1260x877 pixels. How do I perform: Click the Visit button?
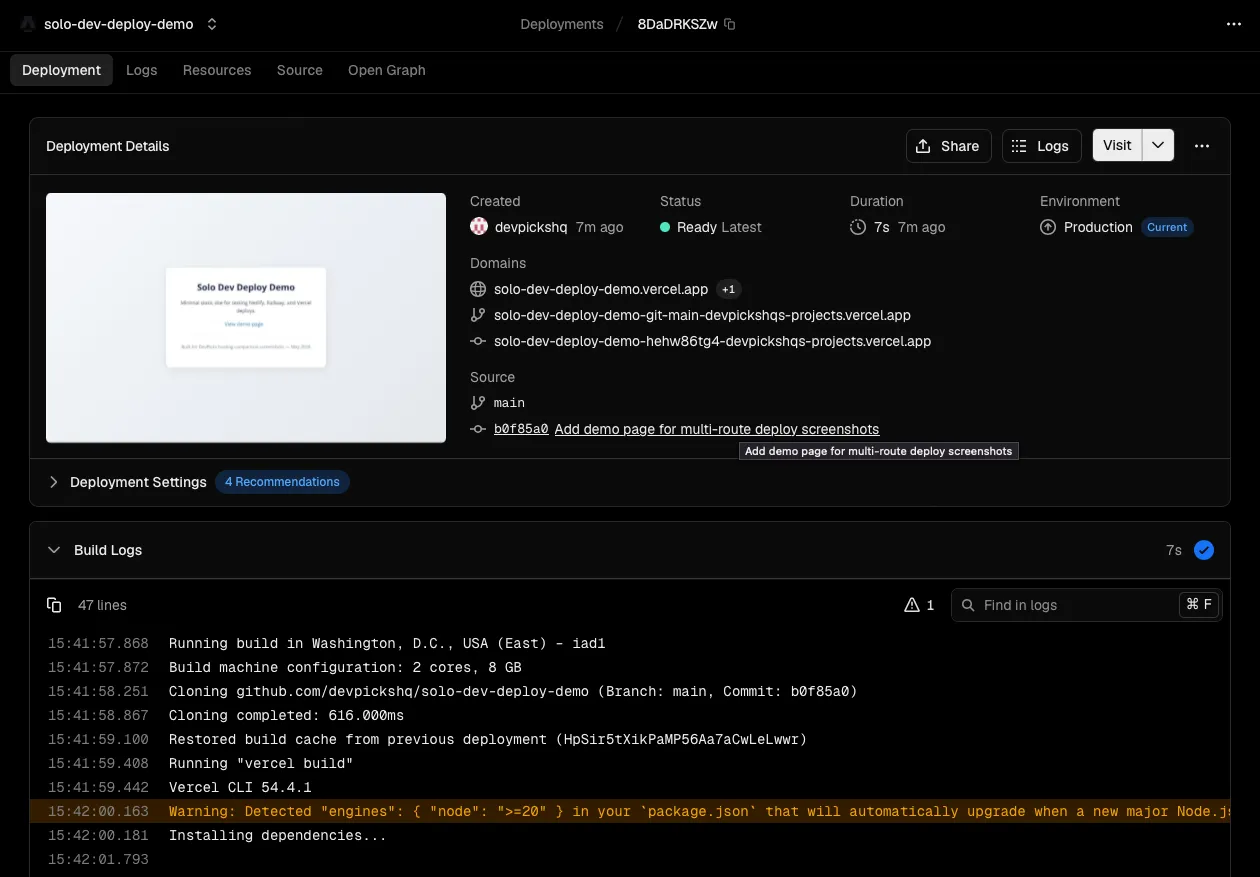[x=1117, y=145]
